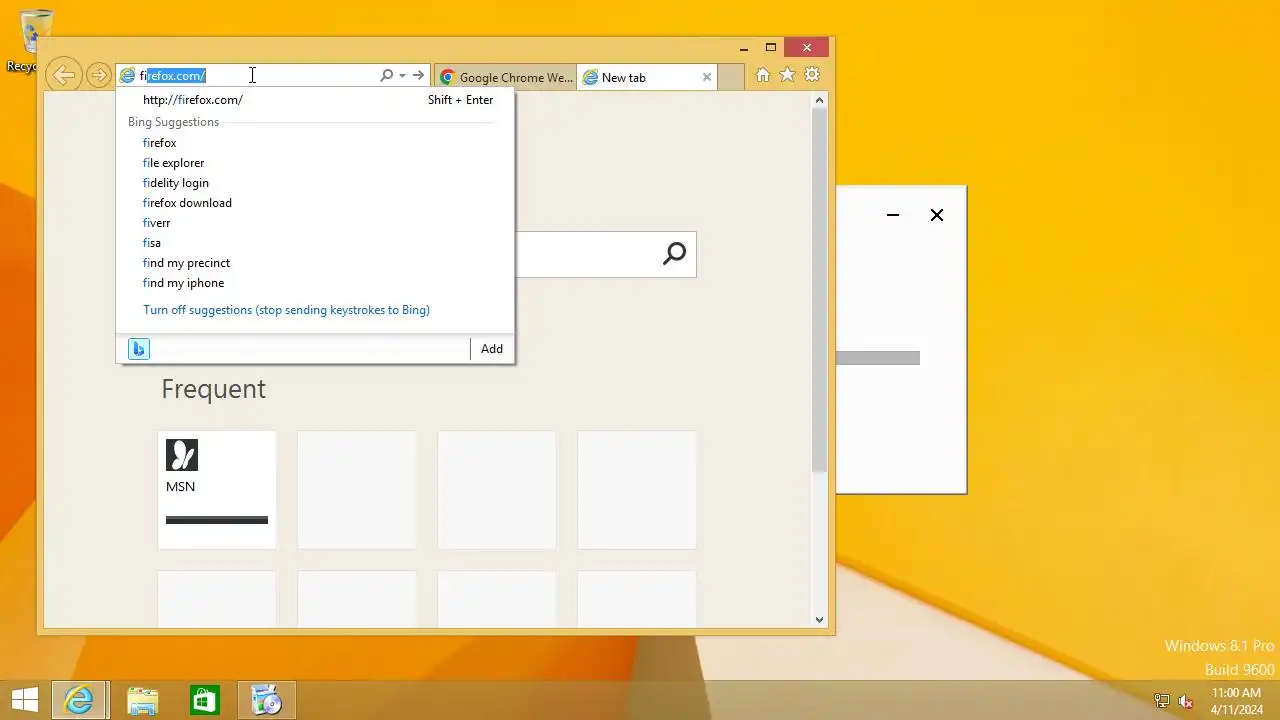Image resolution: width=1280 pixels, height=720 pixels.
Task: Open a blank new tab button
Action: point(731,77)
